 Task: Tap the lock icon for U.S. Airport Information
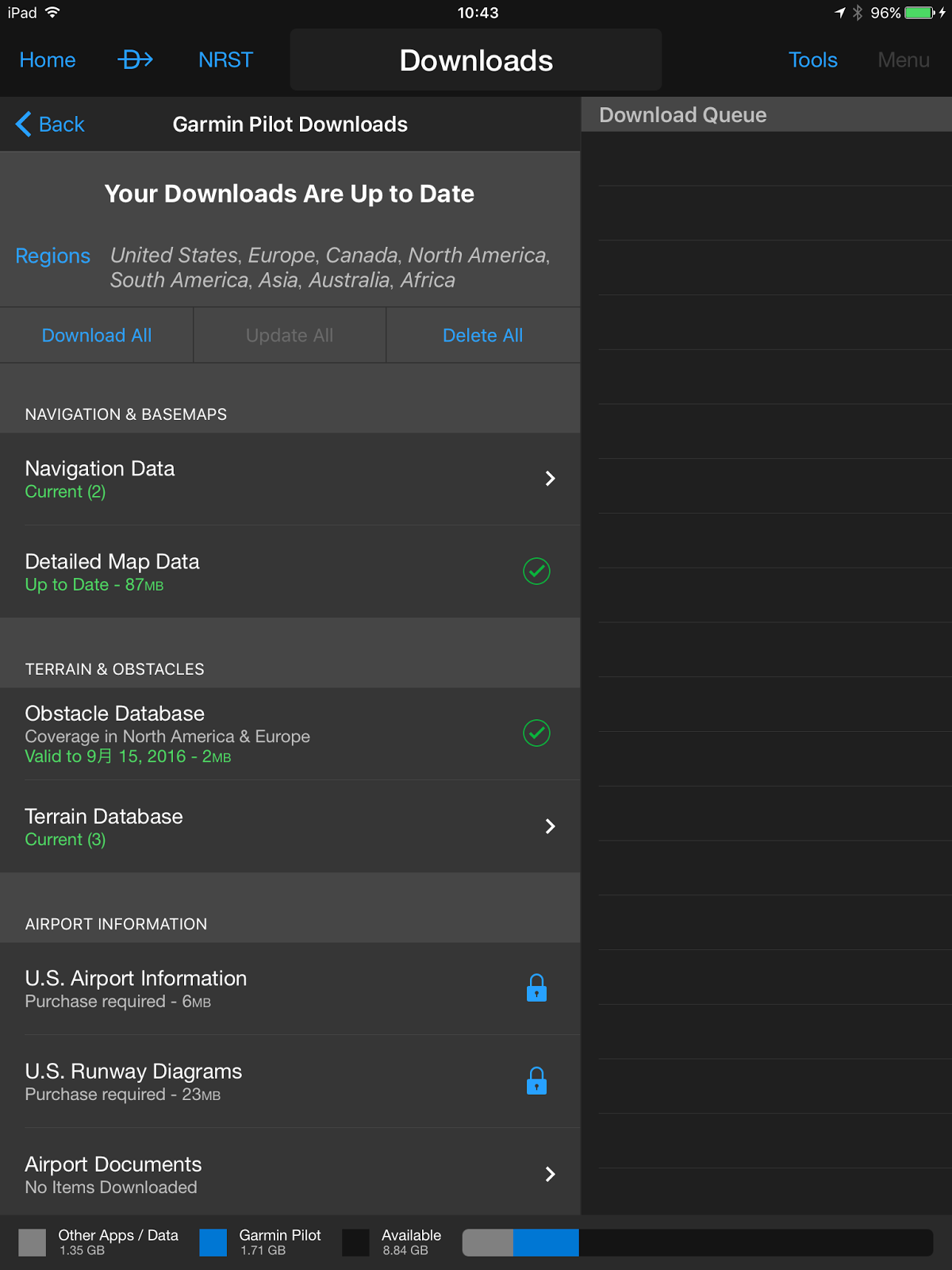pyautogui.click(x=537, y=987)
